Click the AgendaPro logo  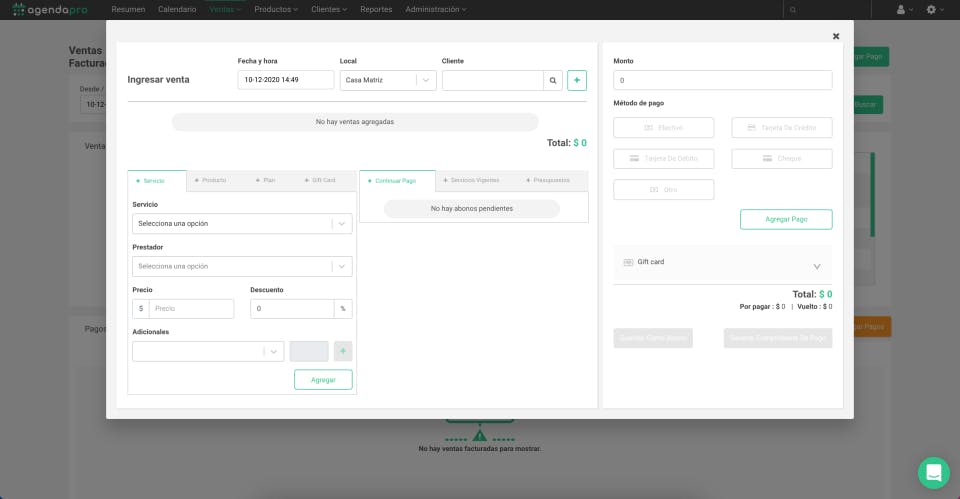(x=50, y=9)
